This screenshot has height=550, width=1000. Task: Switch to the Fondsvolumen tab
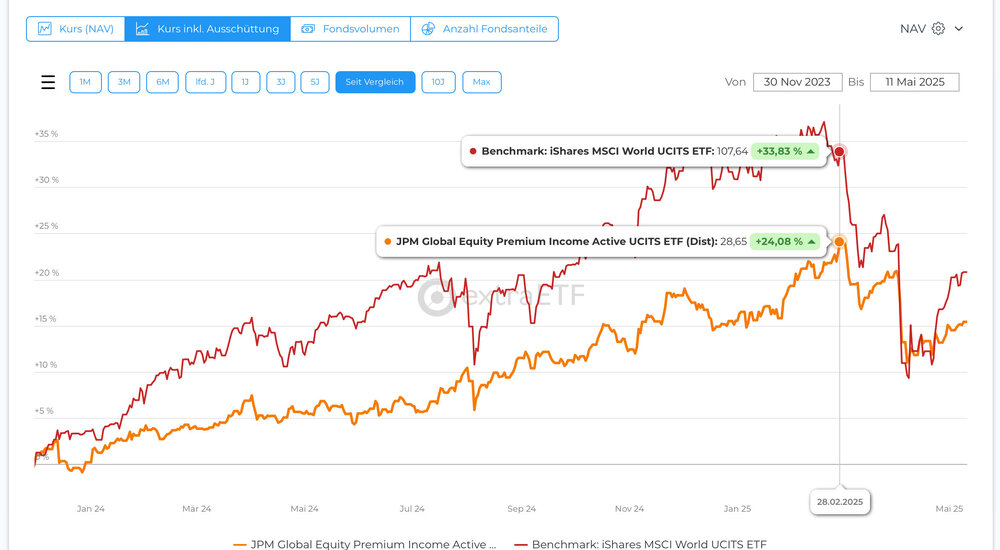[350, 29]
